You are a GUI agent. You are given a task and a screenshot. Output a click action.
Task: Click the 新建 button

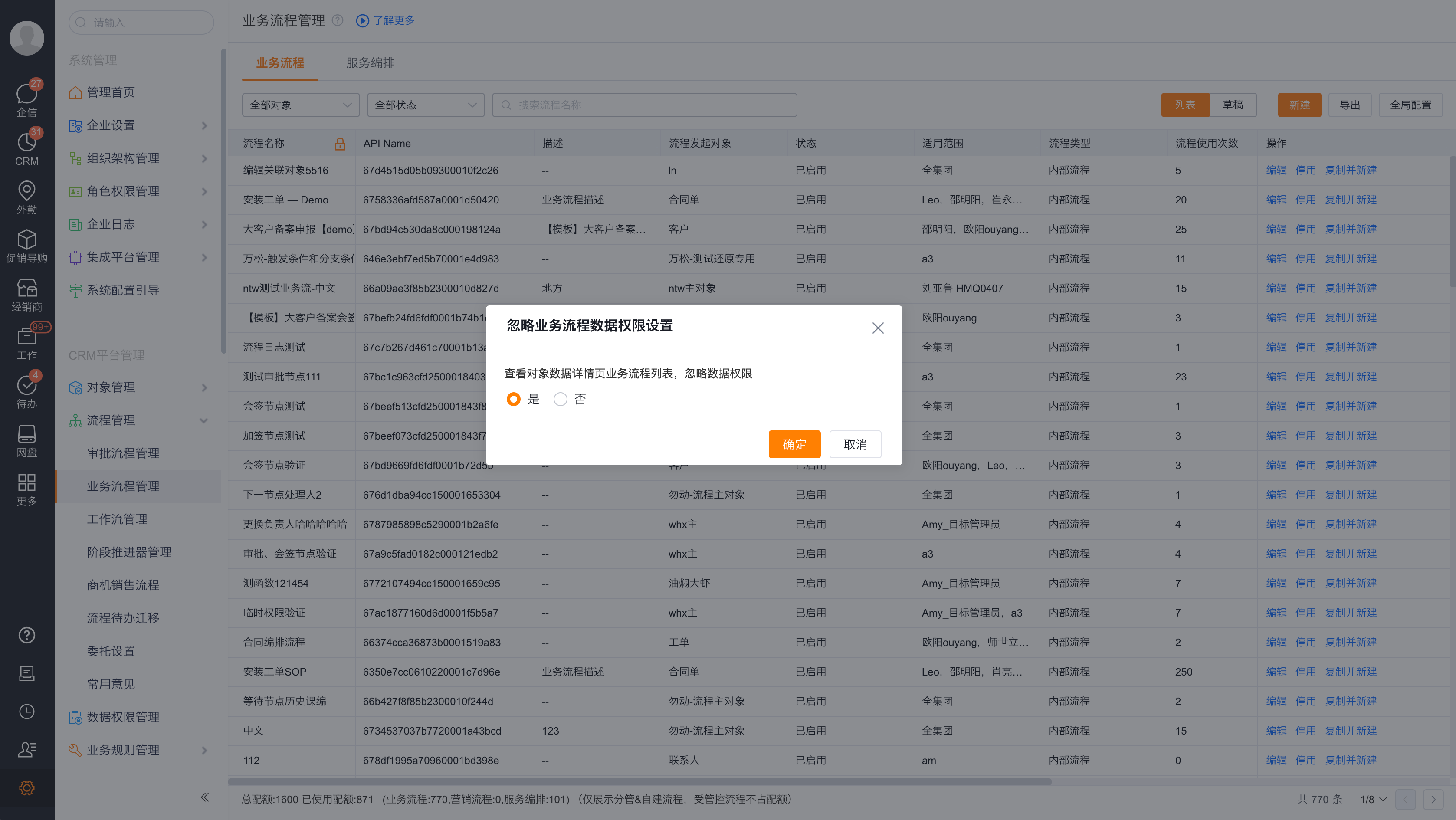(1299, 105)
